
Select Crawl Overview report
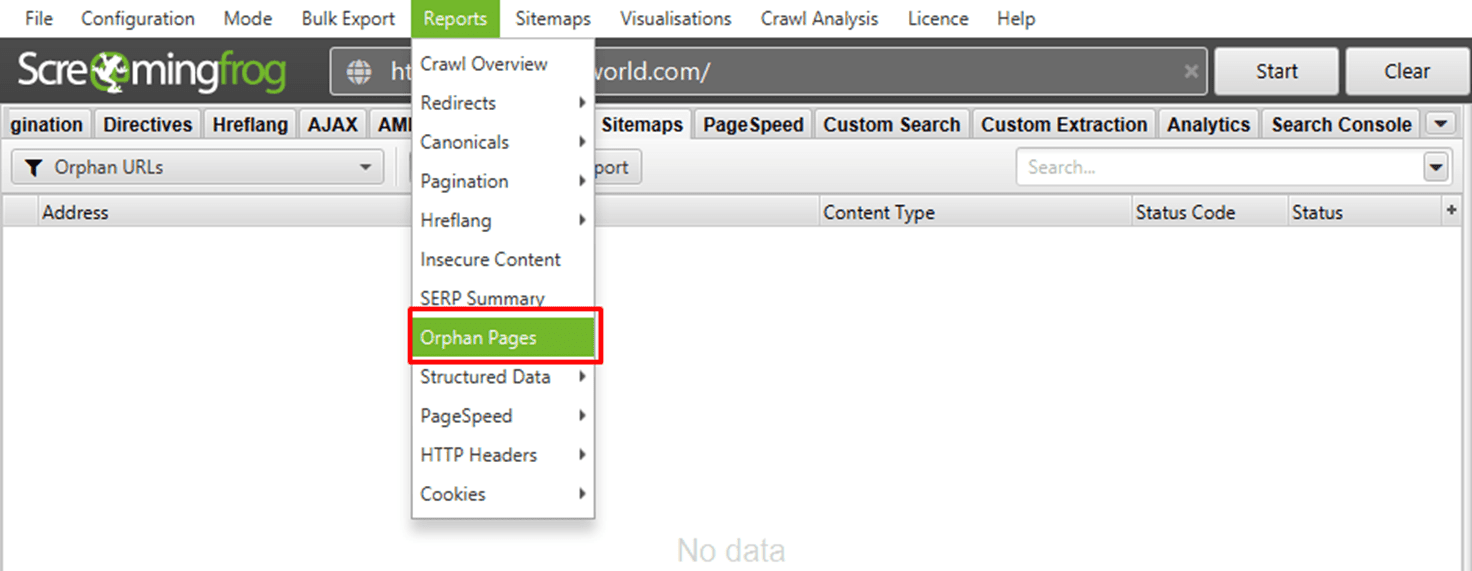(503, 64)
